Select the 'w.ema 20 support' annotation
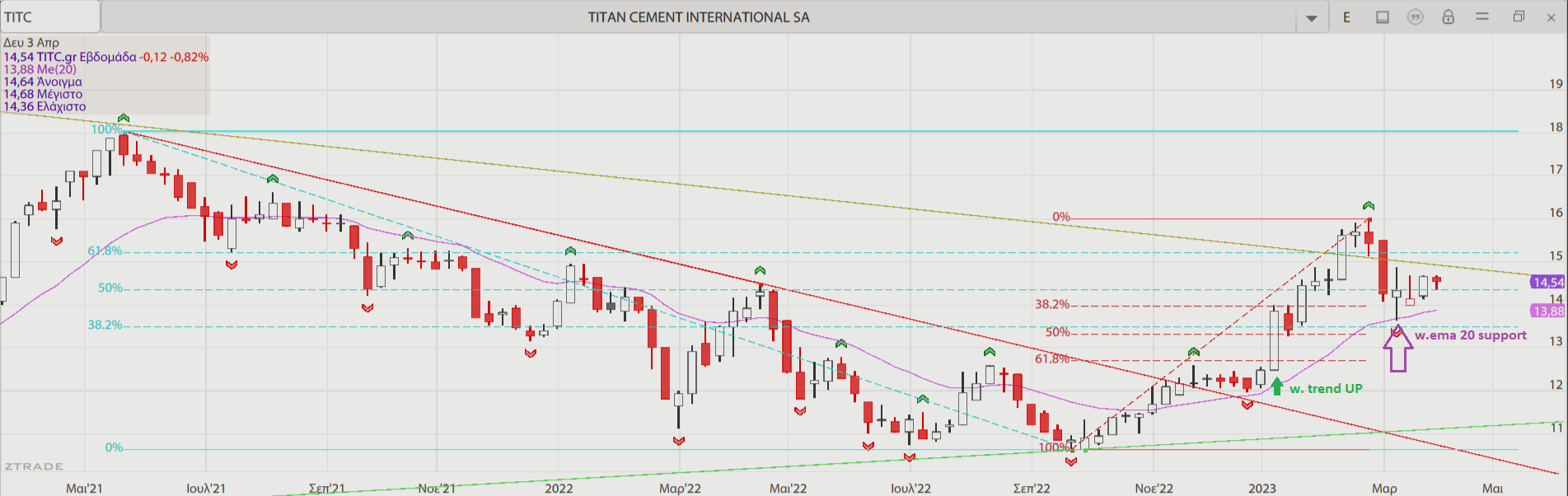The height and width of the screenshot is (496, 1568). (1471, 335)
